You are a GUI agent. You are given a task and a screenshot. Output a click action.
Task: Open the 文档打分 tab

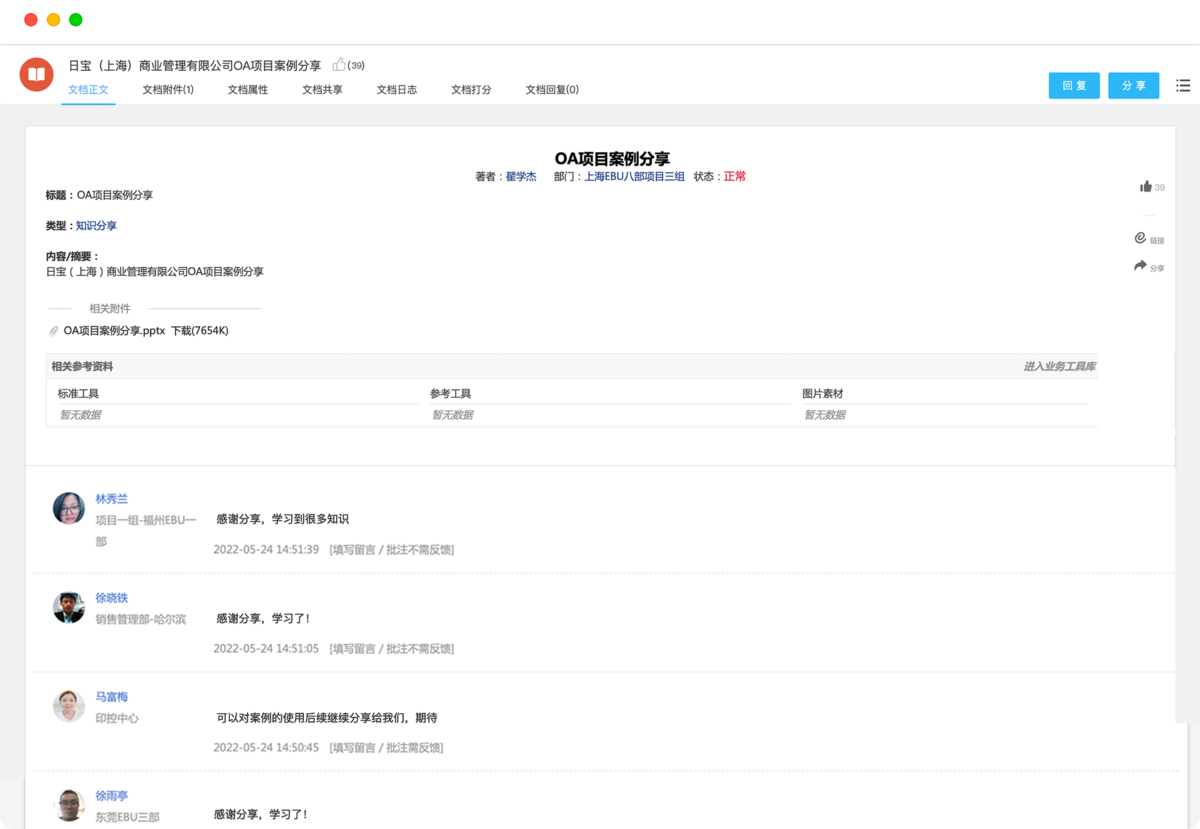pos(471,89)
